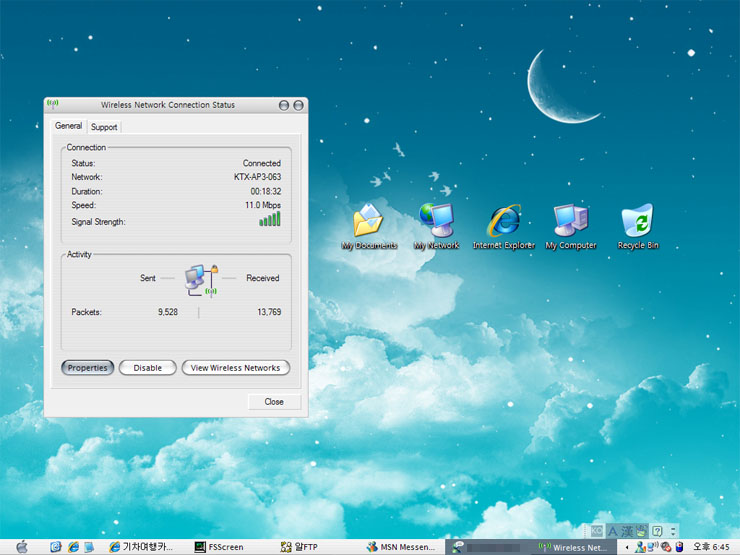Click Internet Explorer quick launch icon

coord(73,547)
